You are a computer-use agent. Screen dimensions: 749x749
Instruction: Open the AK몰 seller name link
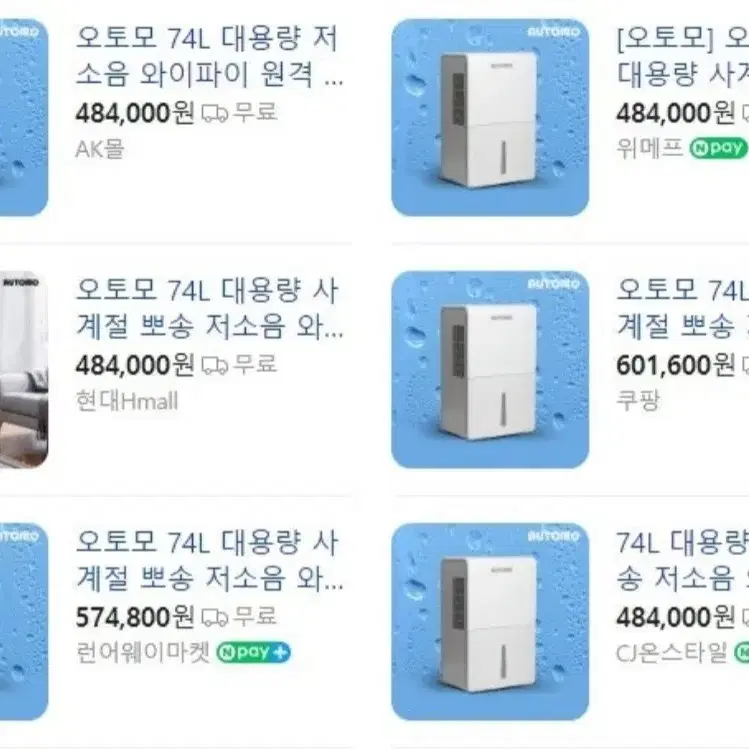tap(100, 149)
